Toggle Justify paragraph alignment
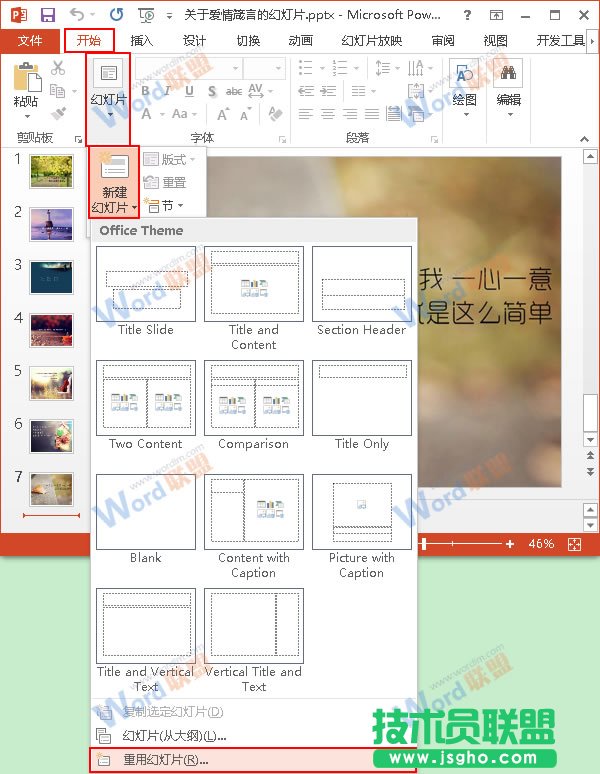Screen dimensions: 600x774 point(372,115)
